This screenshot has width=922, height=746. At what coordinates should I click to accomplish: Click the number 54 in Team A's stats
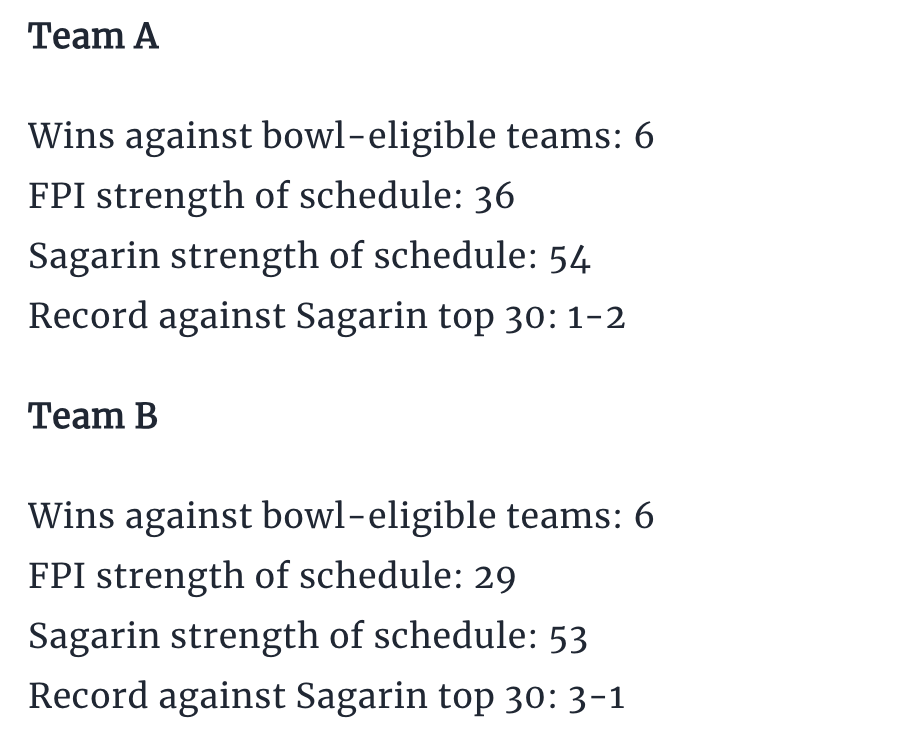point(570,256)
